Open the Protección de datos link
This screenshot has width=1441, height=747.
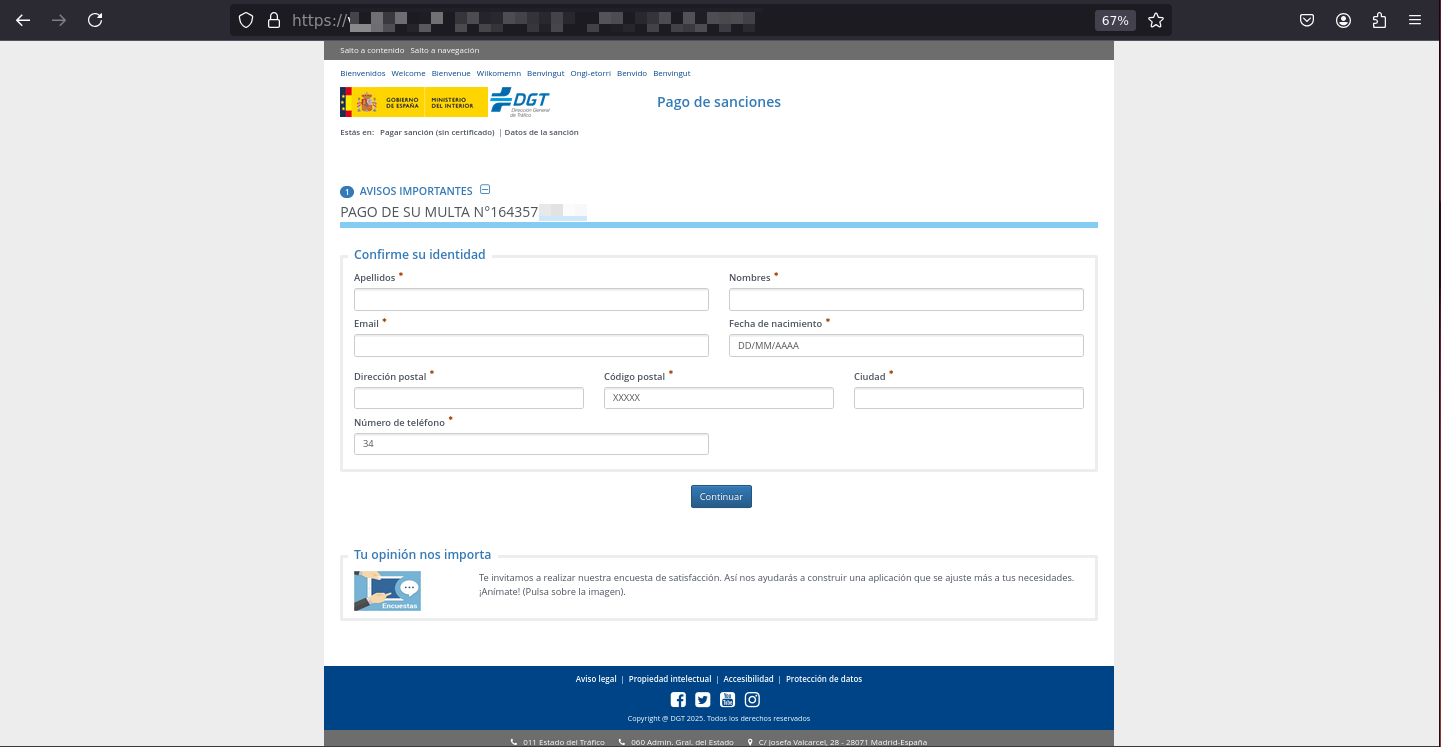coord(824,679)
